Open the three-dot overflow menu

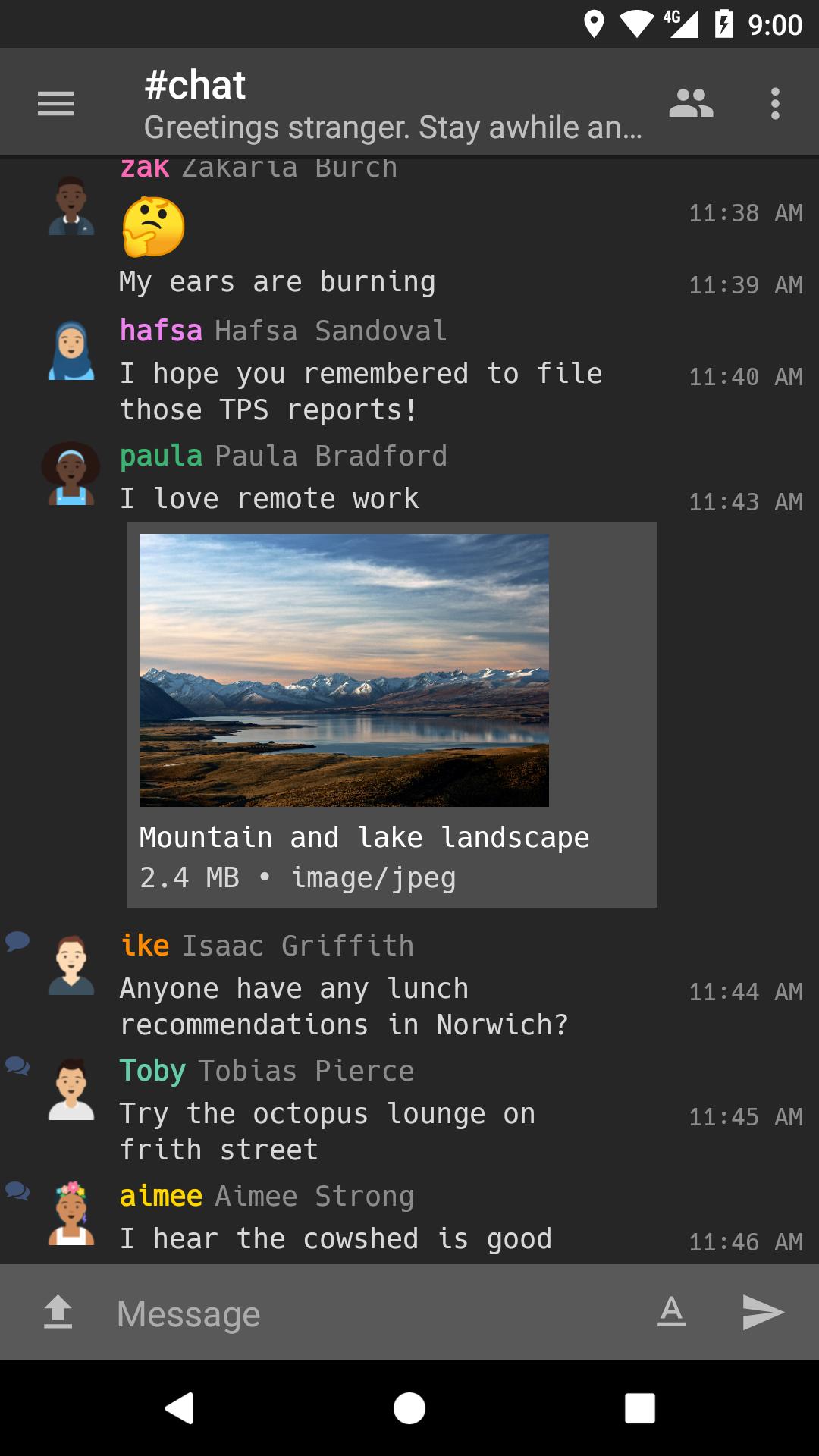[x=775, y=103]
